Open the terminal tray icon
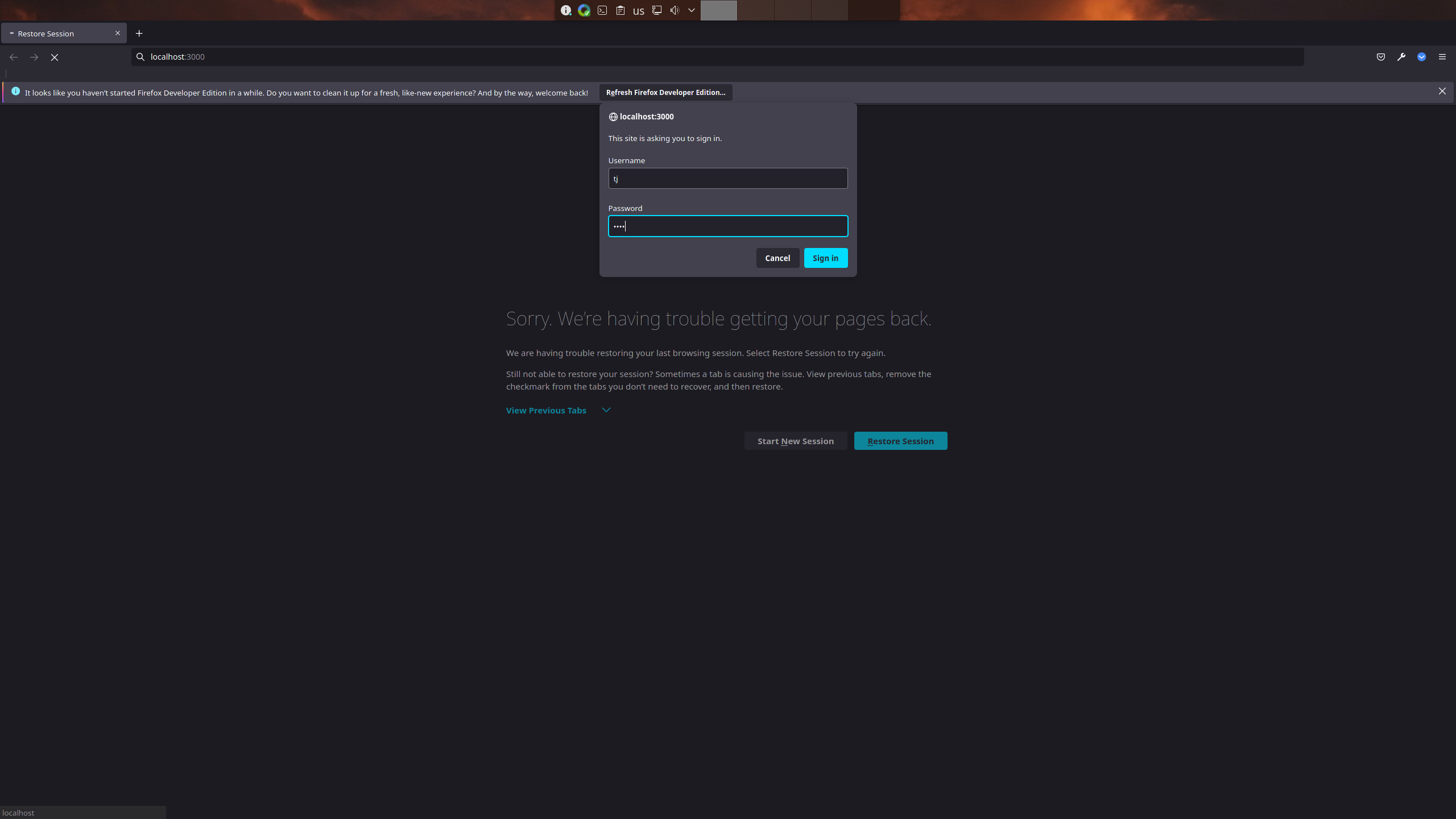1456x819 pixels. click(x=602, y=10)
